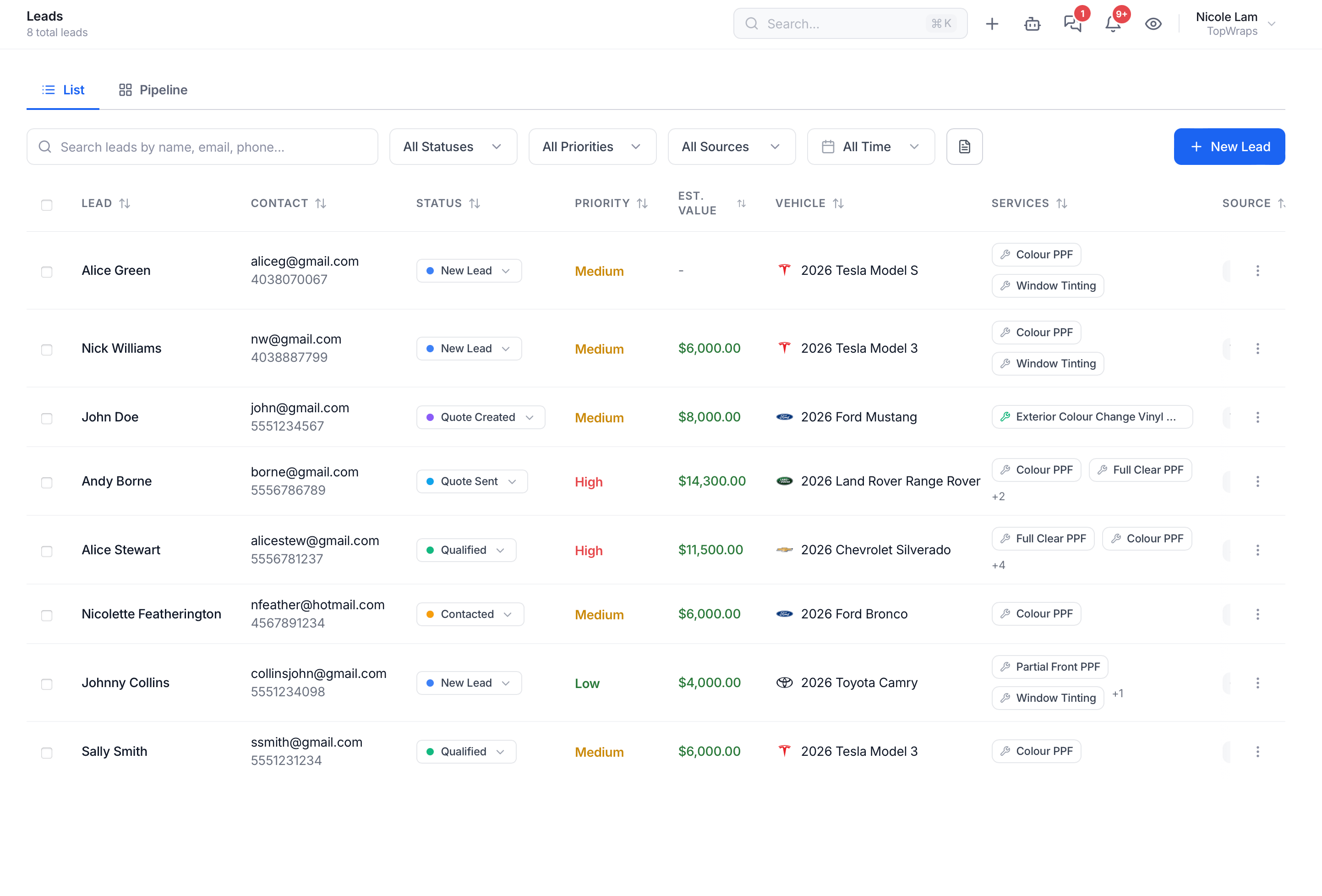Sort by the EST. VALUE column arrows
The image size is (1322, 896).
point(741,203)
